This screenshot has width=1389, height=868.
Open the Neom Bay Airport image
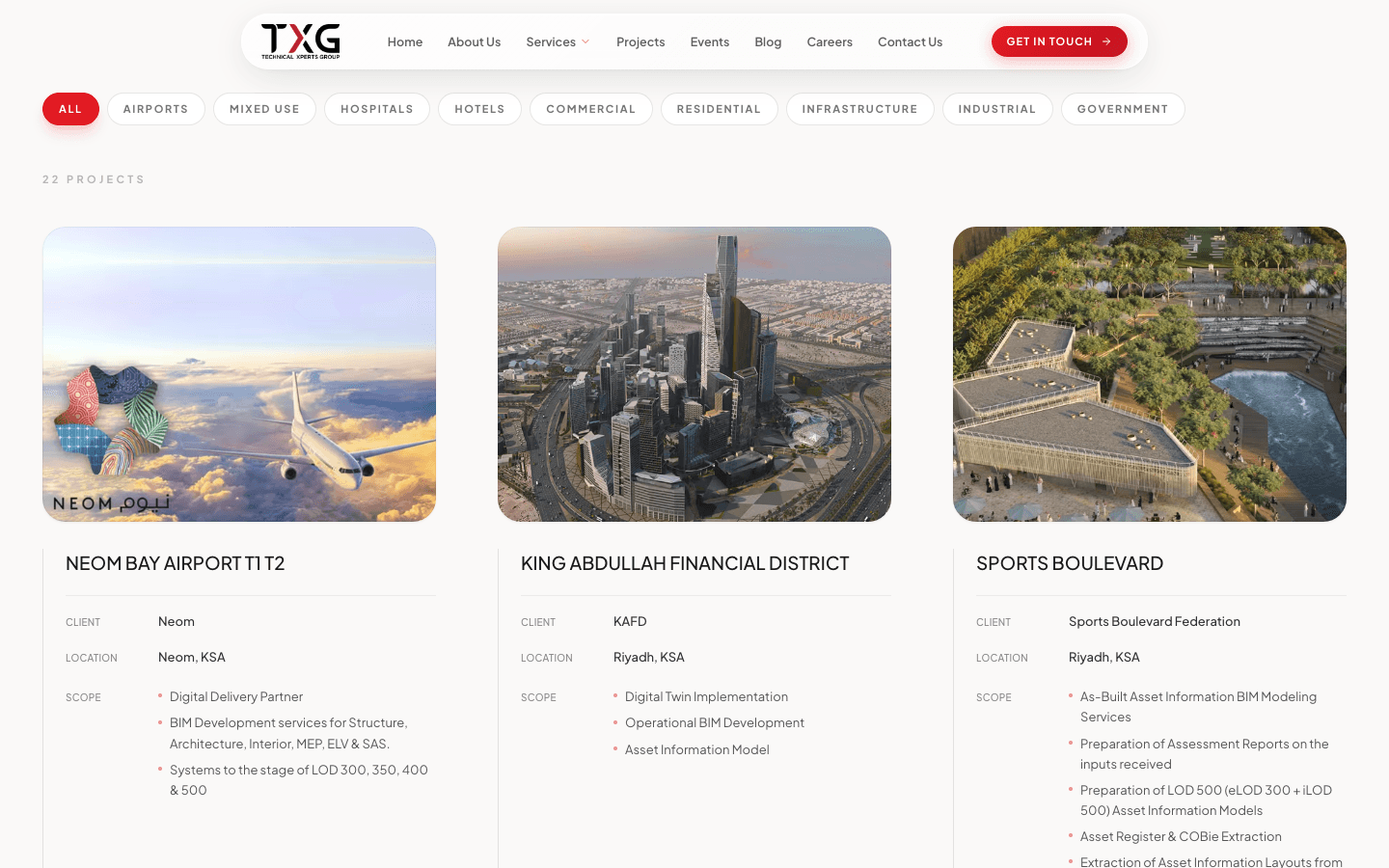(239, 374)
